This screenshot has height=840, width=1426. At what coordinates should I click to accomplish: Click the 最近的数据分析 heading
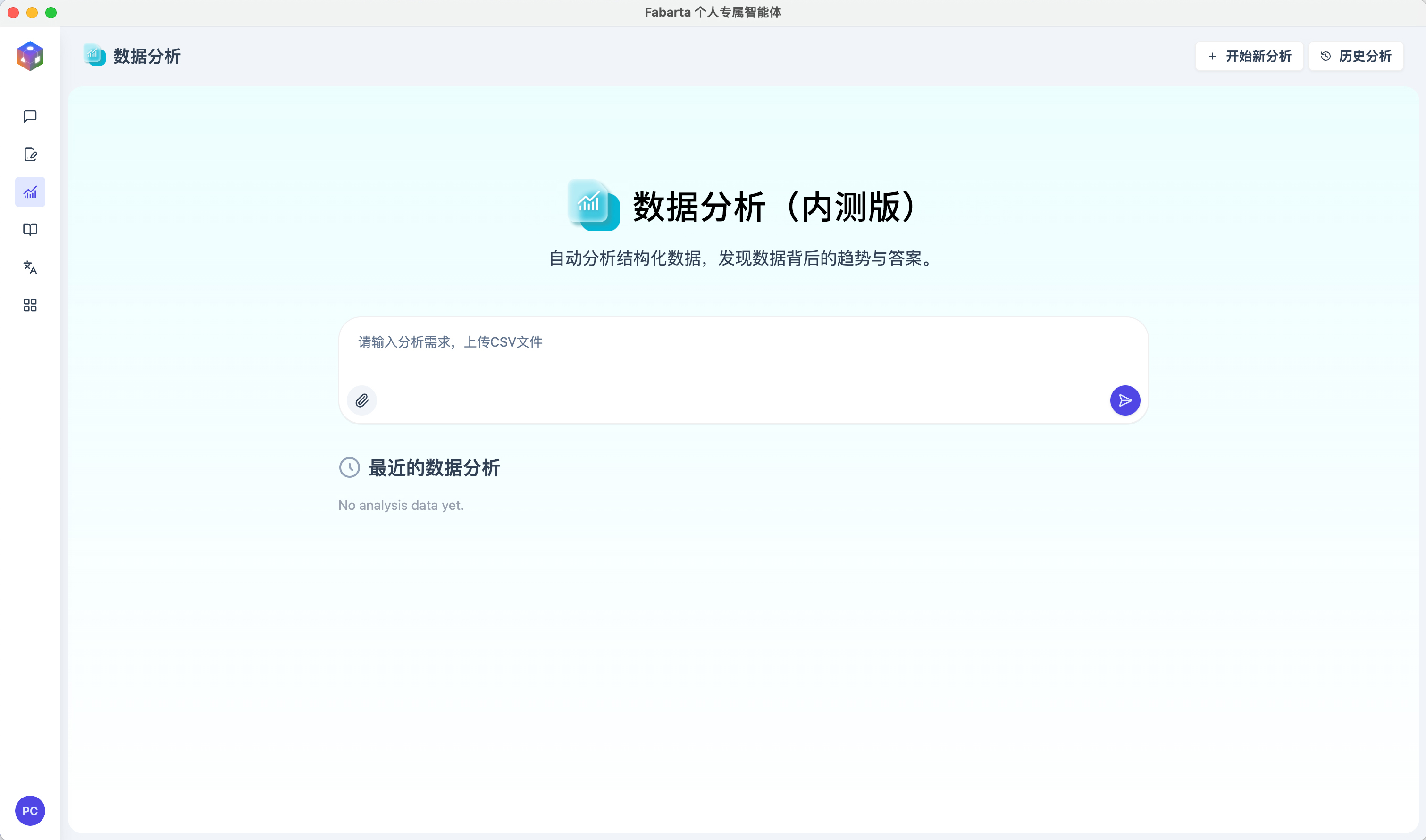[434, 468]
